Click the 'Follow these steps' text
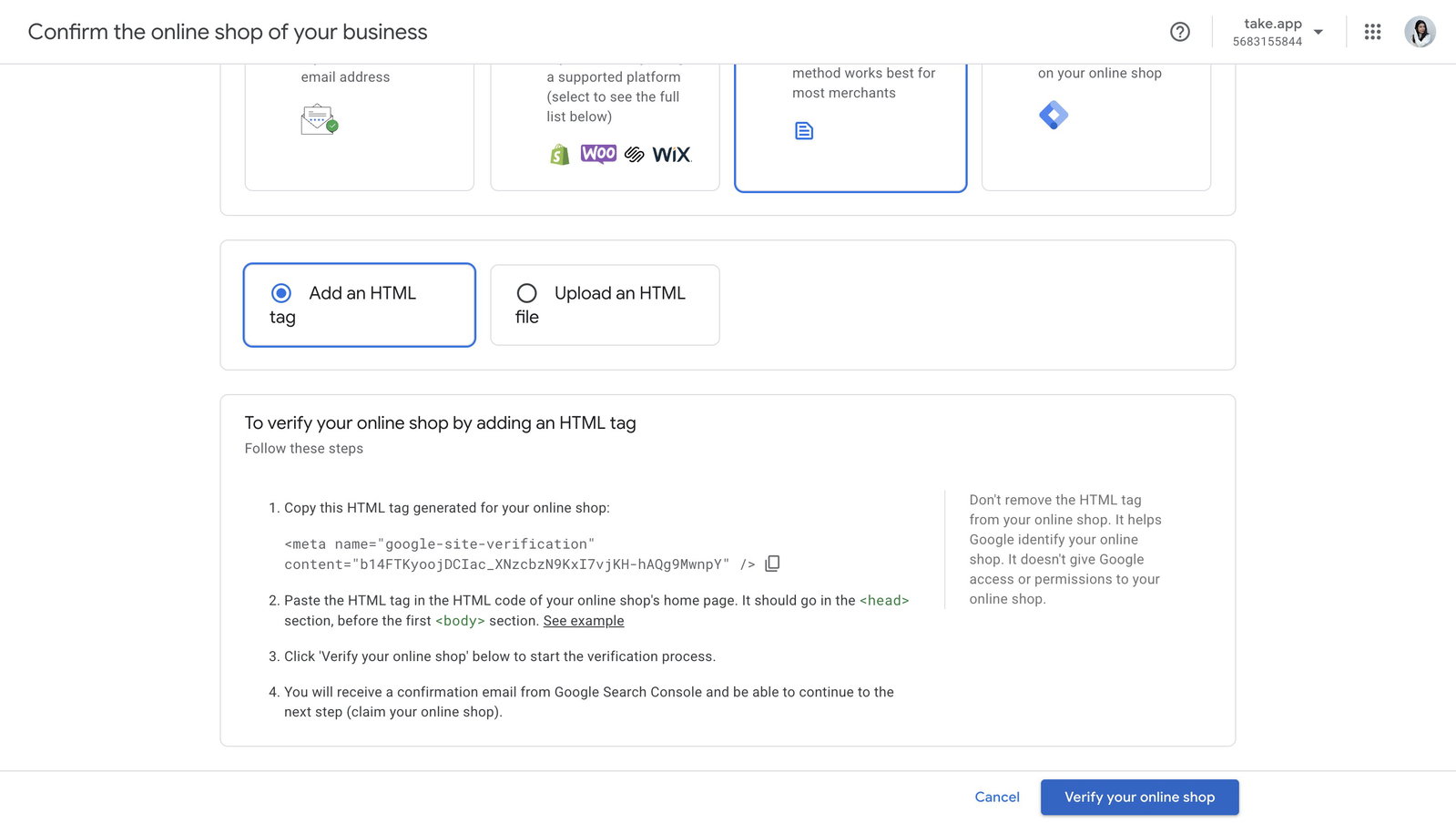This screenshot has width=1456, height=823. pyautogui.click(x=304, y=449)
